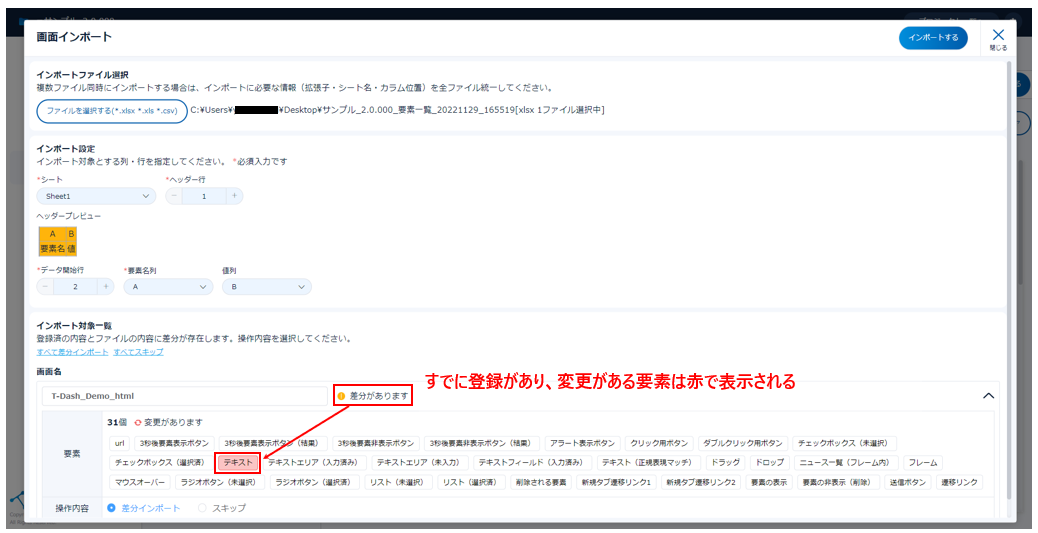The width and height of the screenshot is (1038, 533).
Task: Increase the データ開始行 value with plus
Action: coord(106,287)
